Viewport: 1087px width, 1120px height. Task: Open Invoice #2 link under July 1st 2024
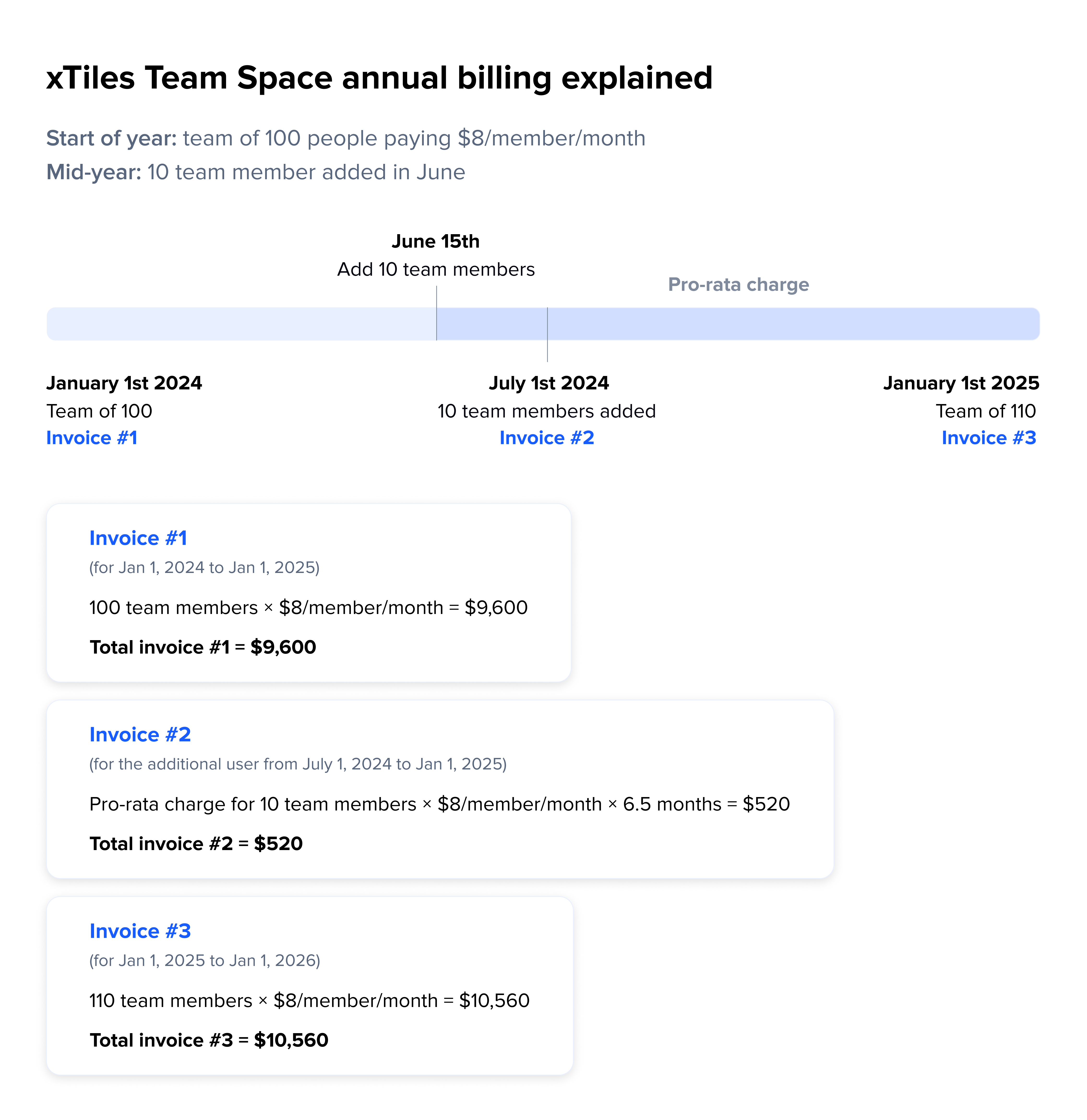547,438
